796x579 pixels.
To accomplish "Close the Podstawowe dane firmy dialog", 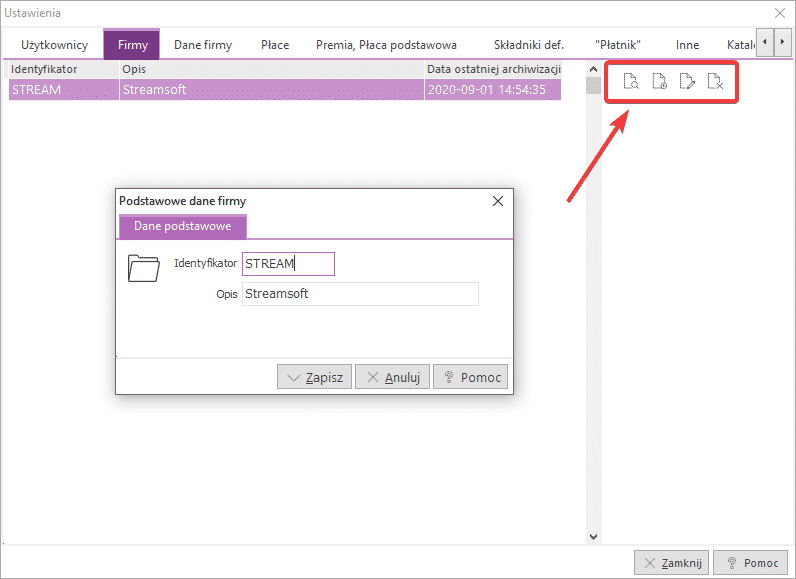I will coord(498,201).
